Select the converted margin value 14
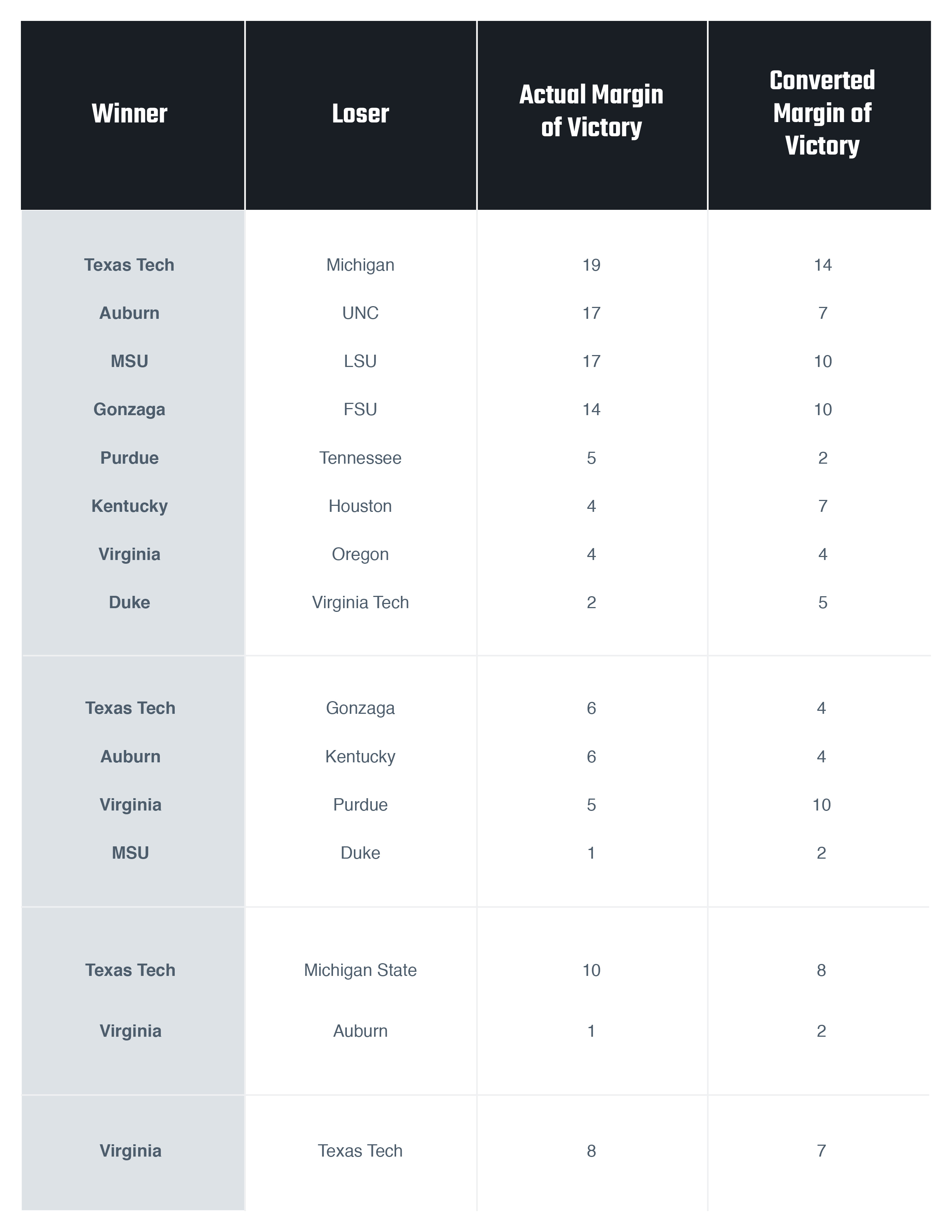Image resolution: width=952 pixels, height=1232 pixels. tap(822, 265)
